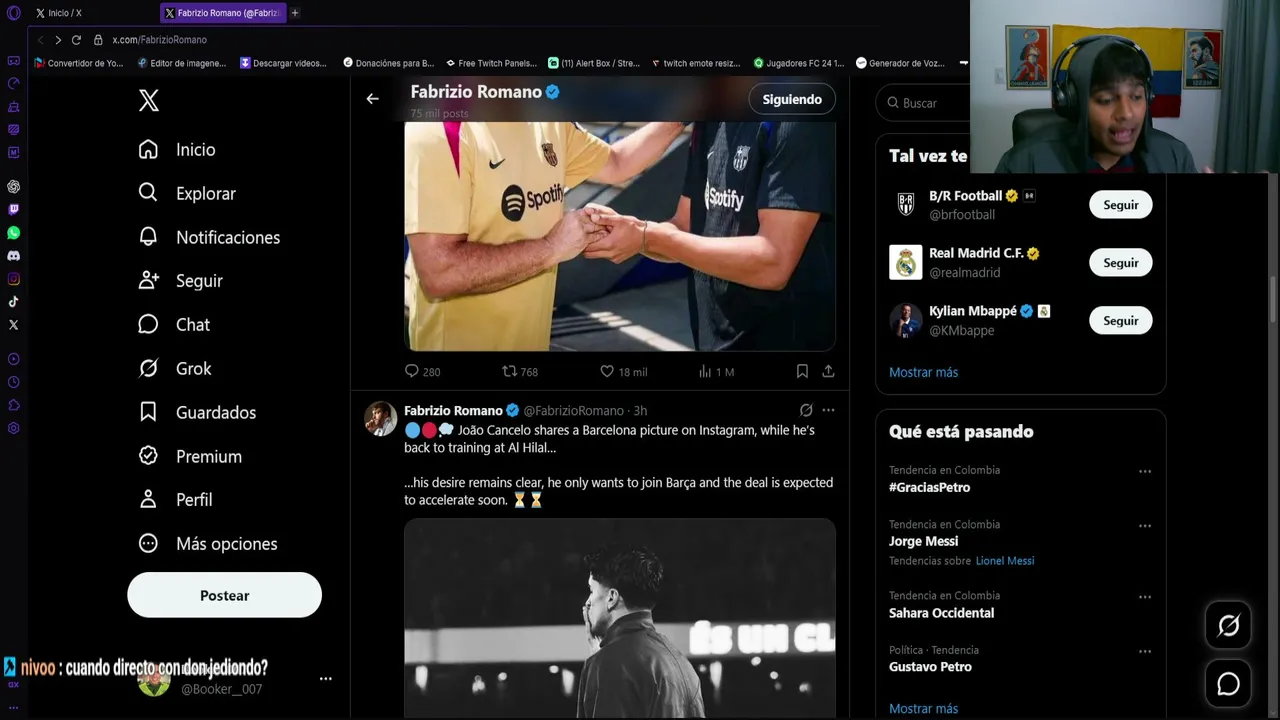This screenshot has height=720, width=1280.
Task: Click the Buscar search field
Action: click(x=922, y=103)
